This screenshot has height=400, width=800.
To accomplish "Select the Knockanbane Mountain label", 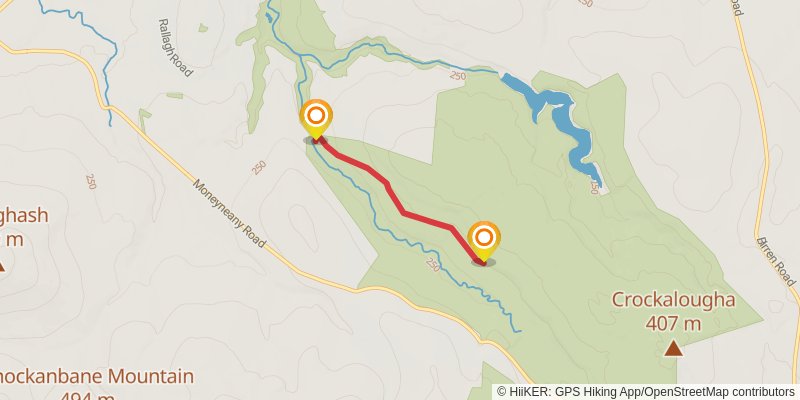I will pos(97,377).
